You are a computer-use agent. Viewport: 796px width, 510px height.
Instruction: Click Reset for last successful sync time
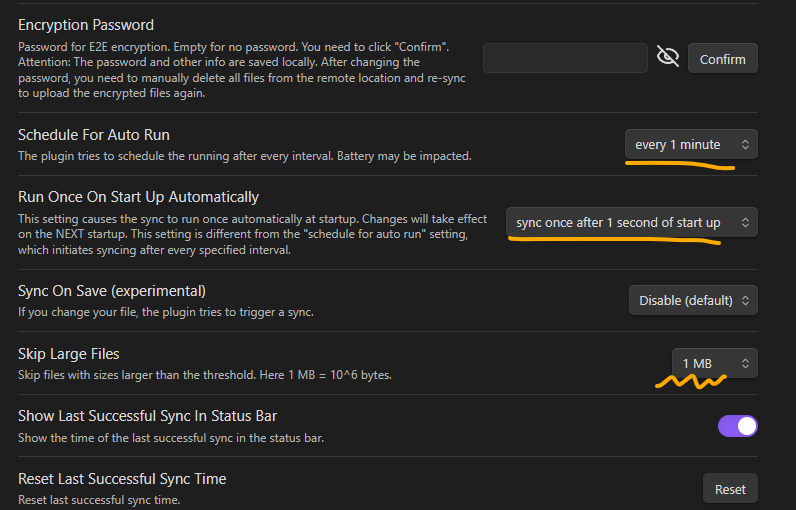(730, 489)
